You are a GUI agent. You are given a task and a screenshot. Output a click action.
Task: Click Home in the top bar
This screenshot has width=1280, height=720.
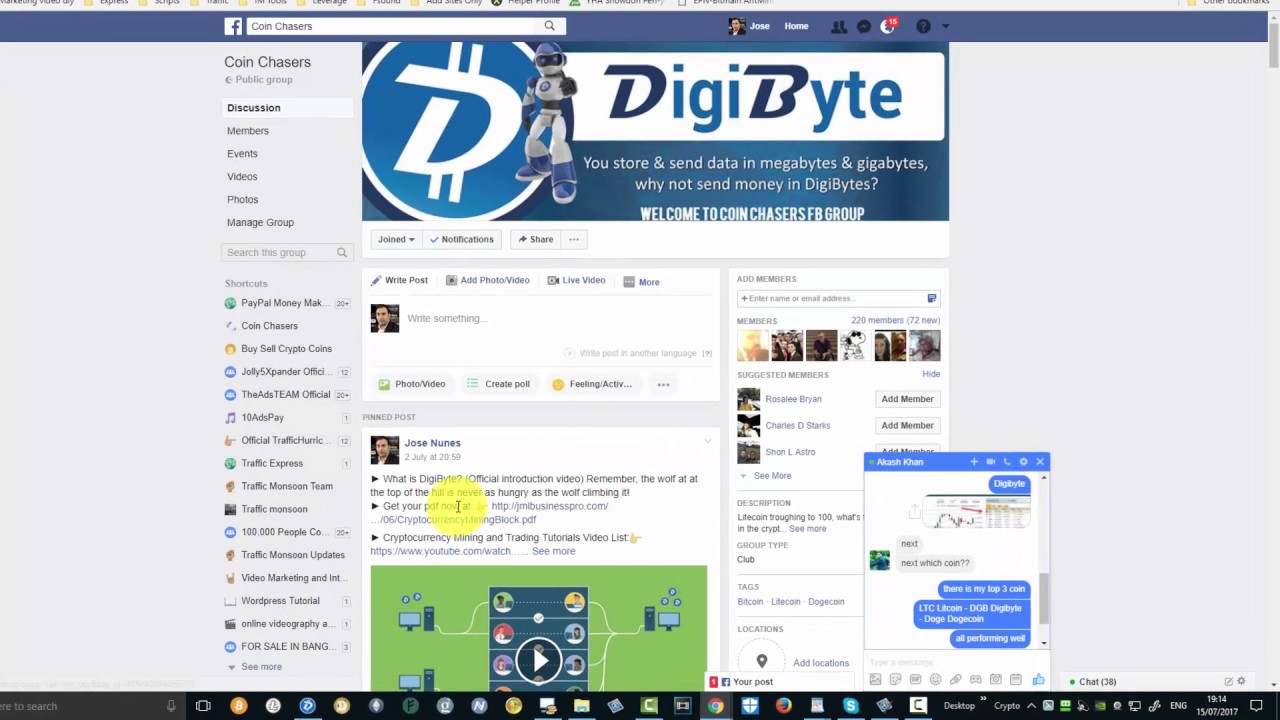coord(796,26)
